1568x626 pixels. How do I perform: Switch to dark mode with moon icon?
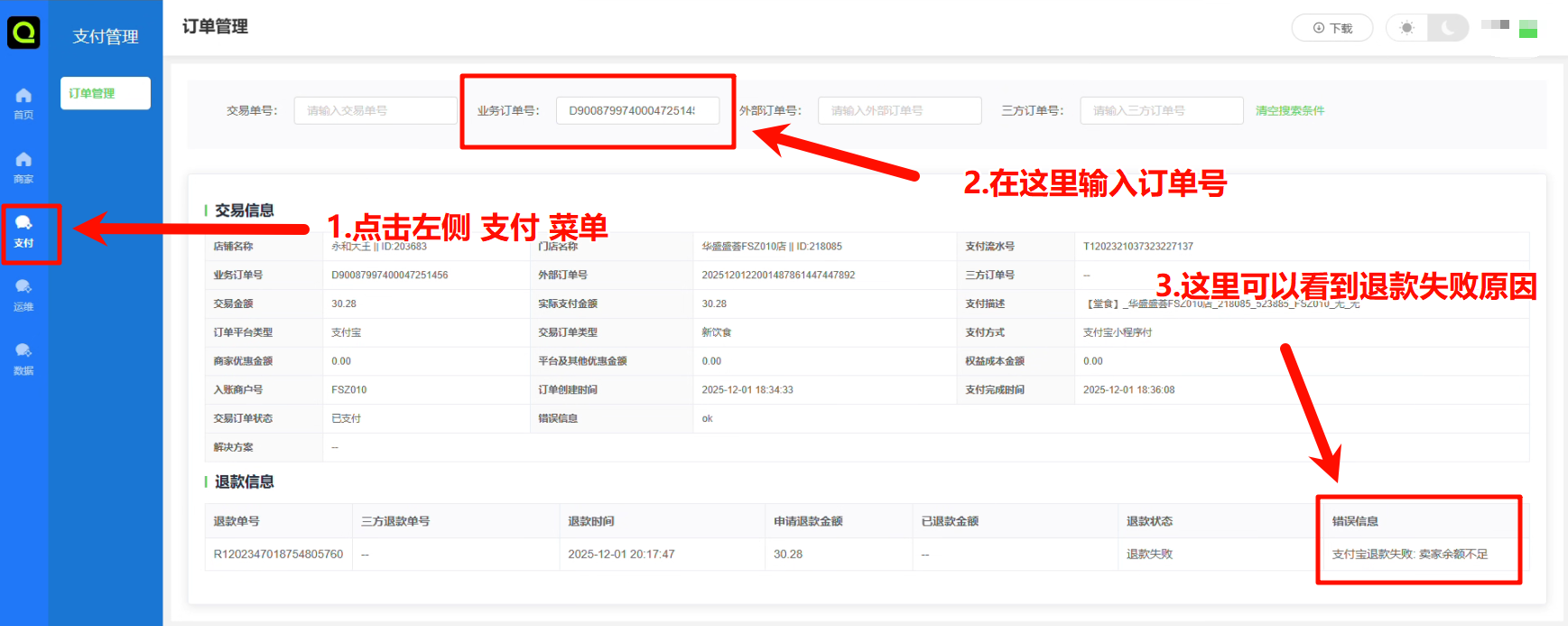[1448, 28]
